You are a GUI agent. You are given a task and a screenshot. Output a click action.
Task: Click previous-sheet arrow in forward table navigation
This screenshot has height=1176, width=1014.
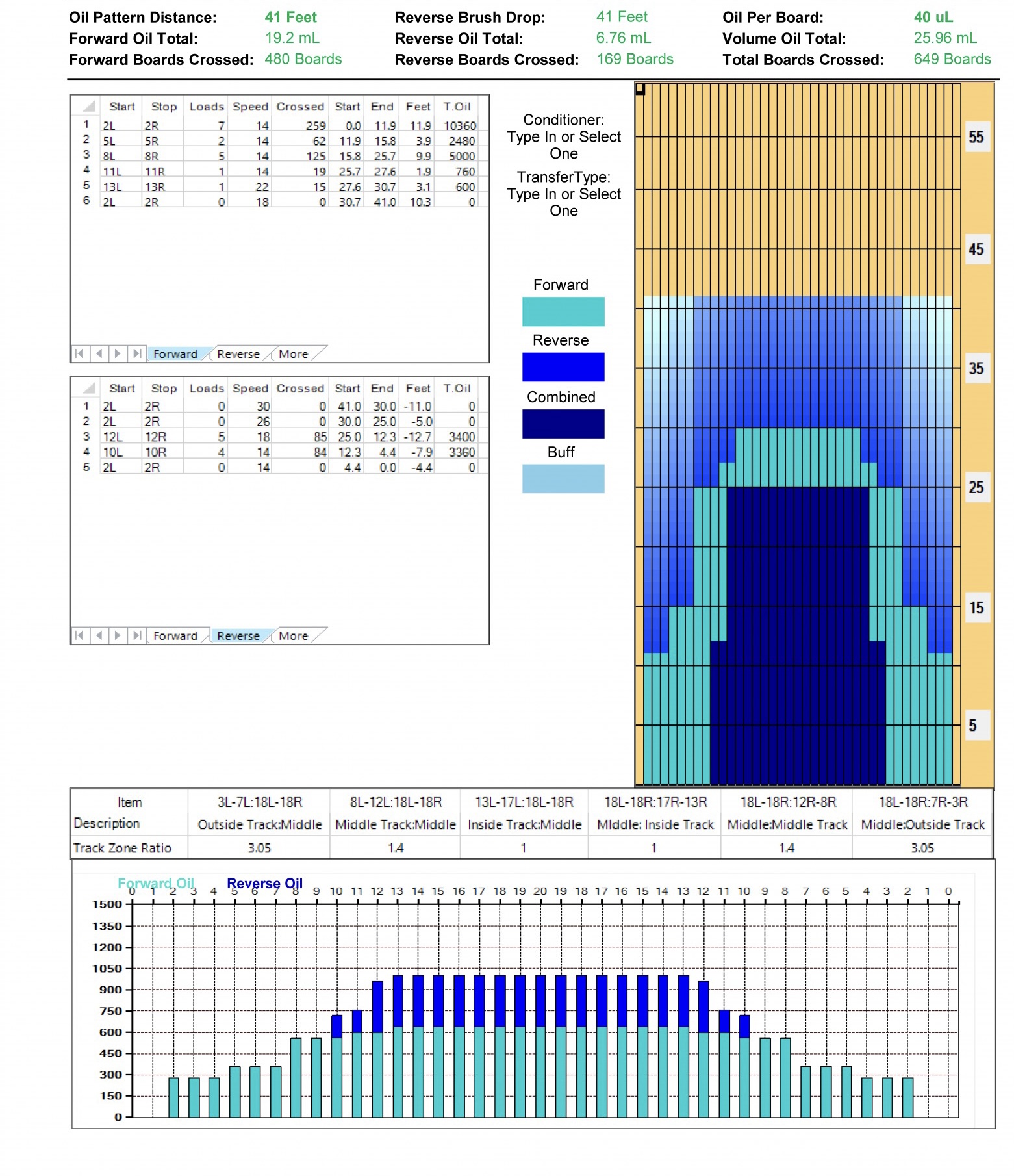tap(99, 353)
